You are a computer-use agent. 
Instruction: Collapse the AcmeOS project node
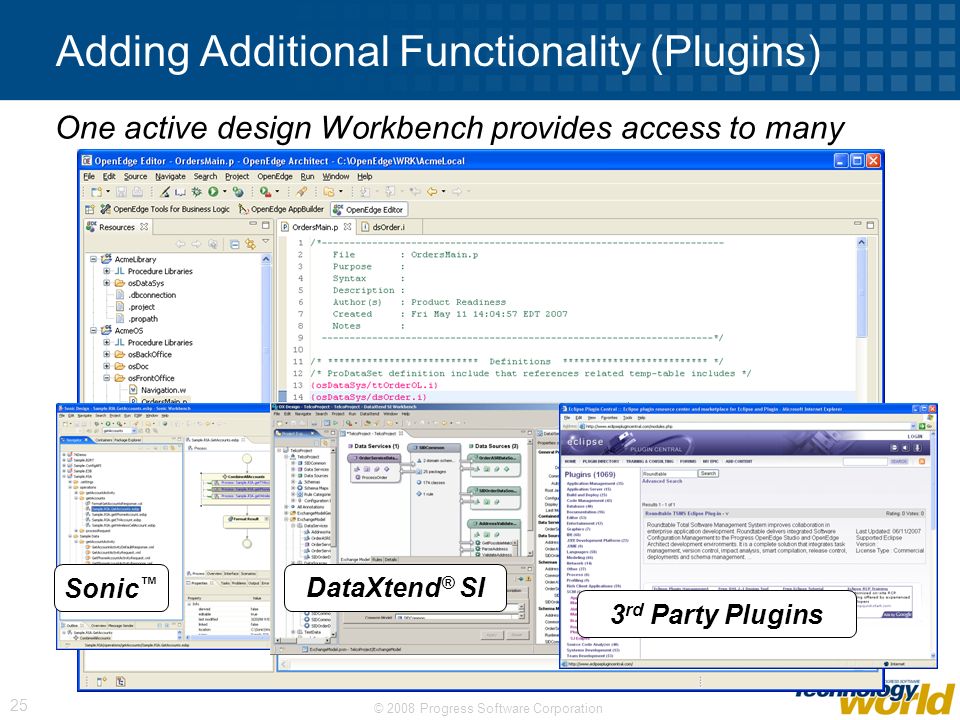click(94, 331)
